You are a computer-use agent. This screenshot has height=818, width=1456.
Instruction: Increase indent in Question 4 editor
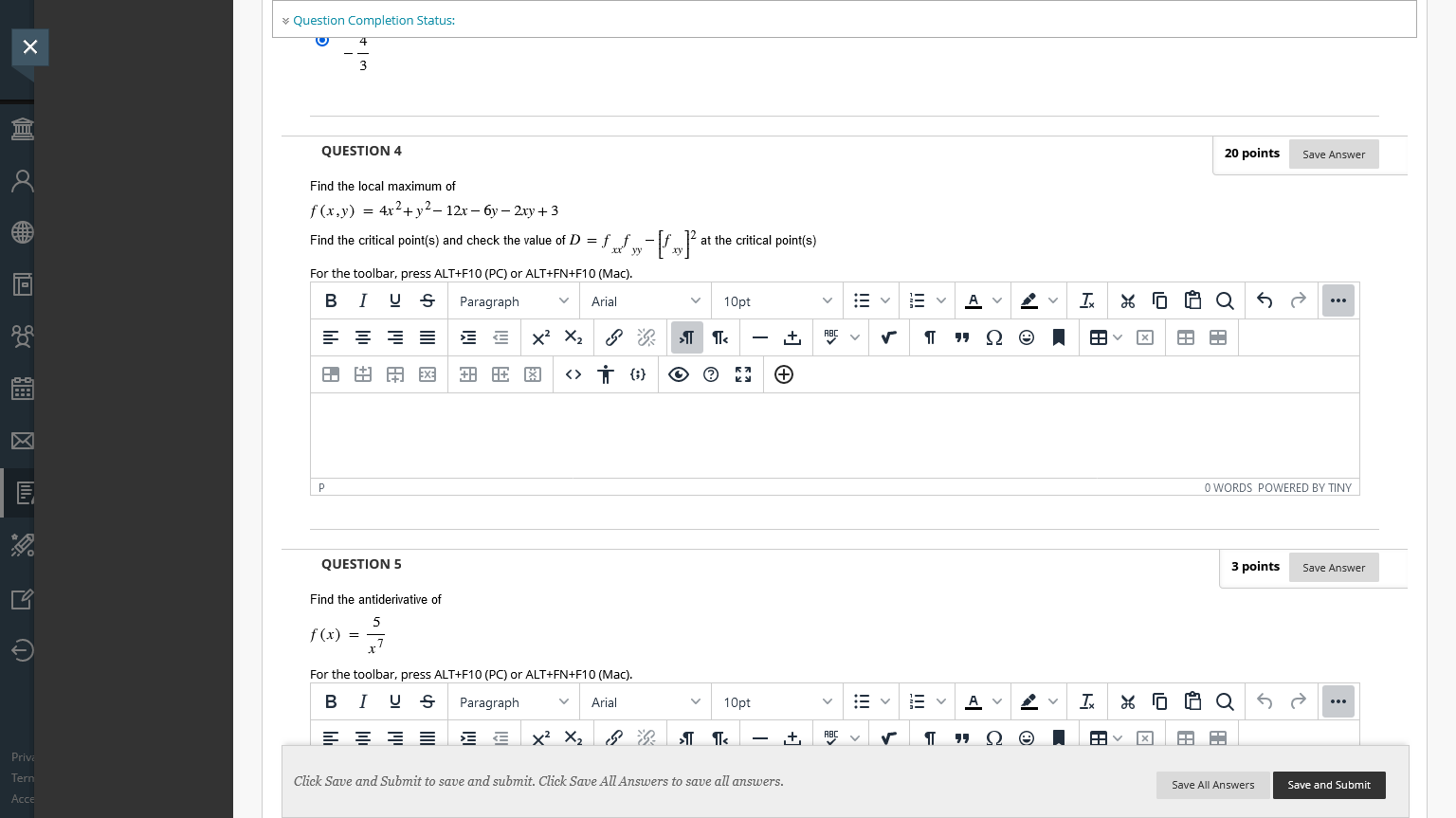coord(468,337)
